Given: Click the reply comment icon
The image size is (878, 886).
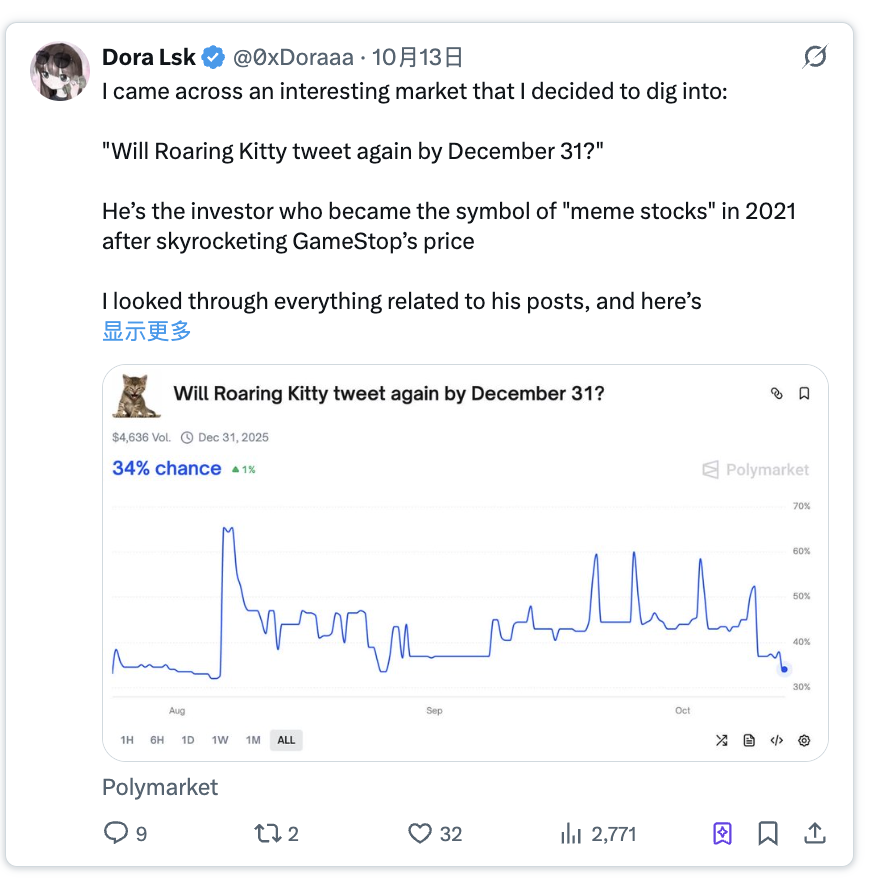Looking at the screenshot, I should 117,833.
